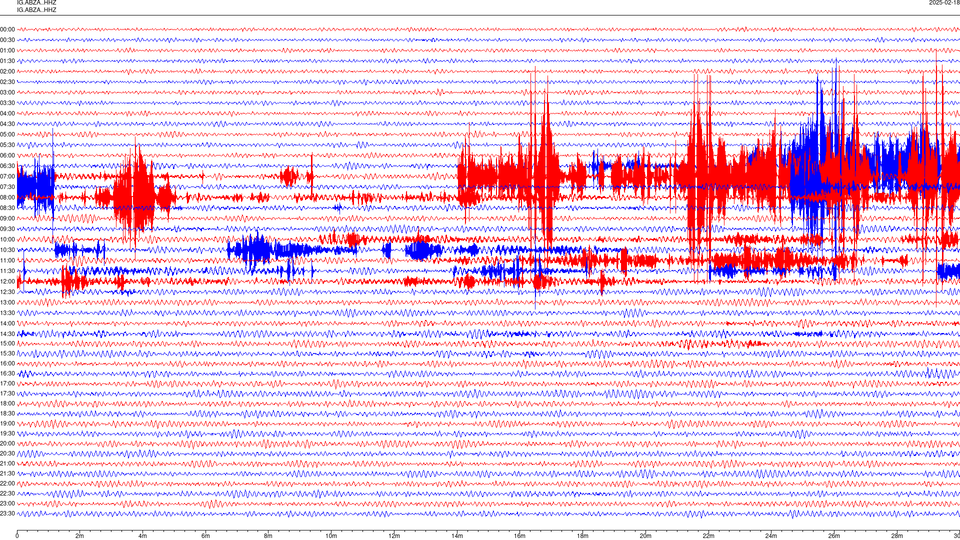Pick the 04:00 trace label
Screen dimensions: 960x540
pyautogui.click(x=7, y=113)
